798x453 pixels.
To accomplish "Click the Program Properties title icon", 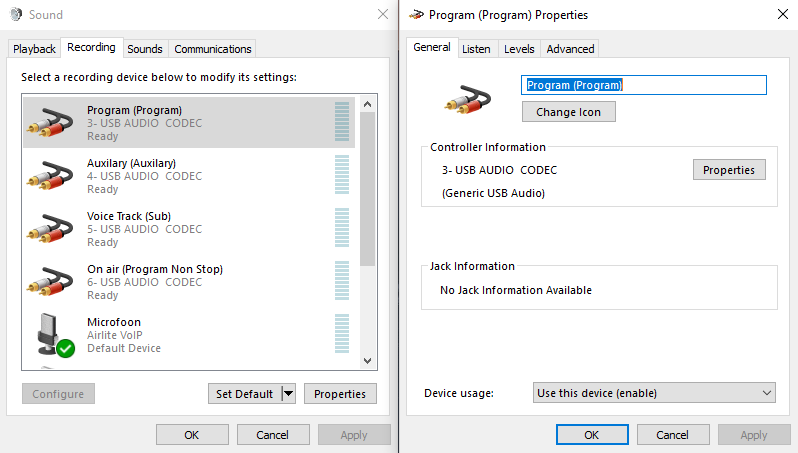I will 414,15.
